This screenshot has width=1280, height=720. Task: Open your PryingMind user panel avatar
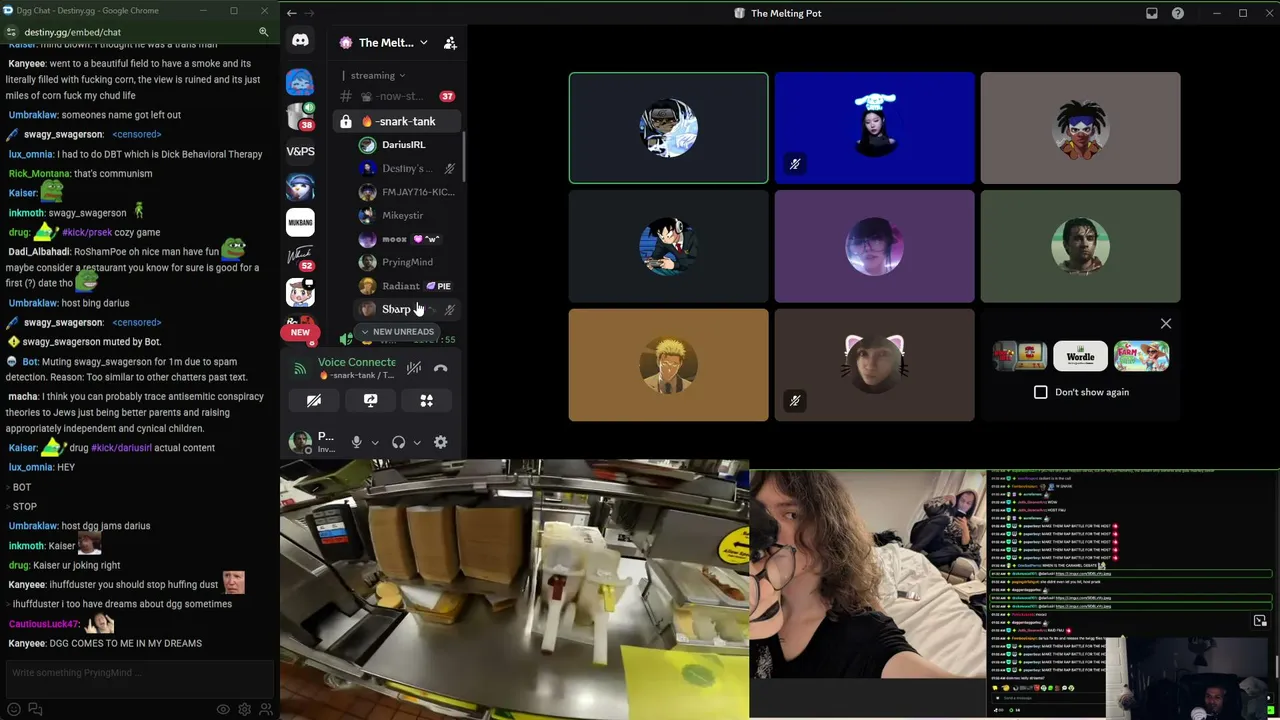click(300, 442)
